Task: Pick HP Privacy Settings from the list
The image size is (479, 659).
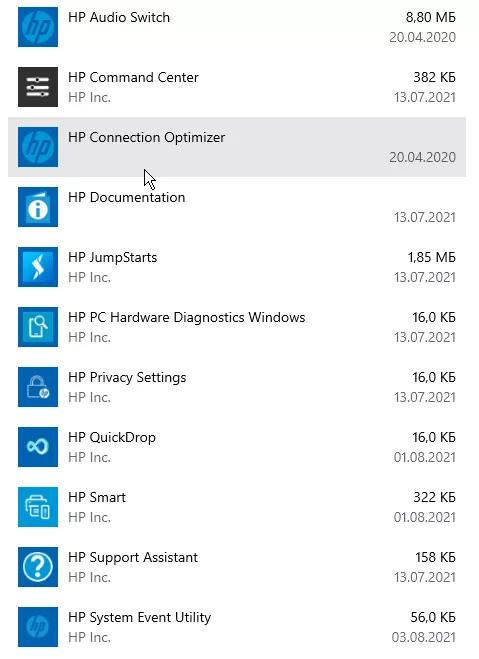Action: (x=237, y=387)
